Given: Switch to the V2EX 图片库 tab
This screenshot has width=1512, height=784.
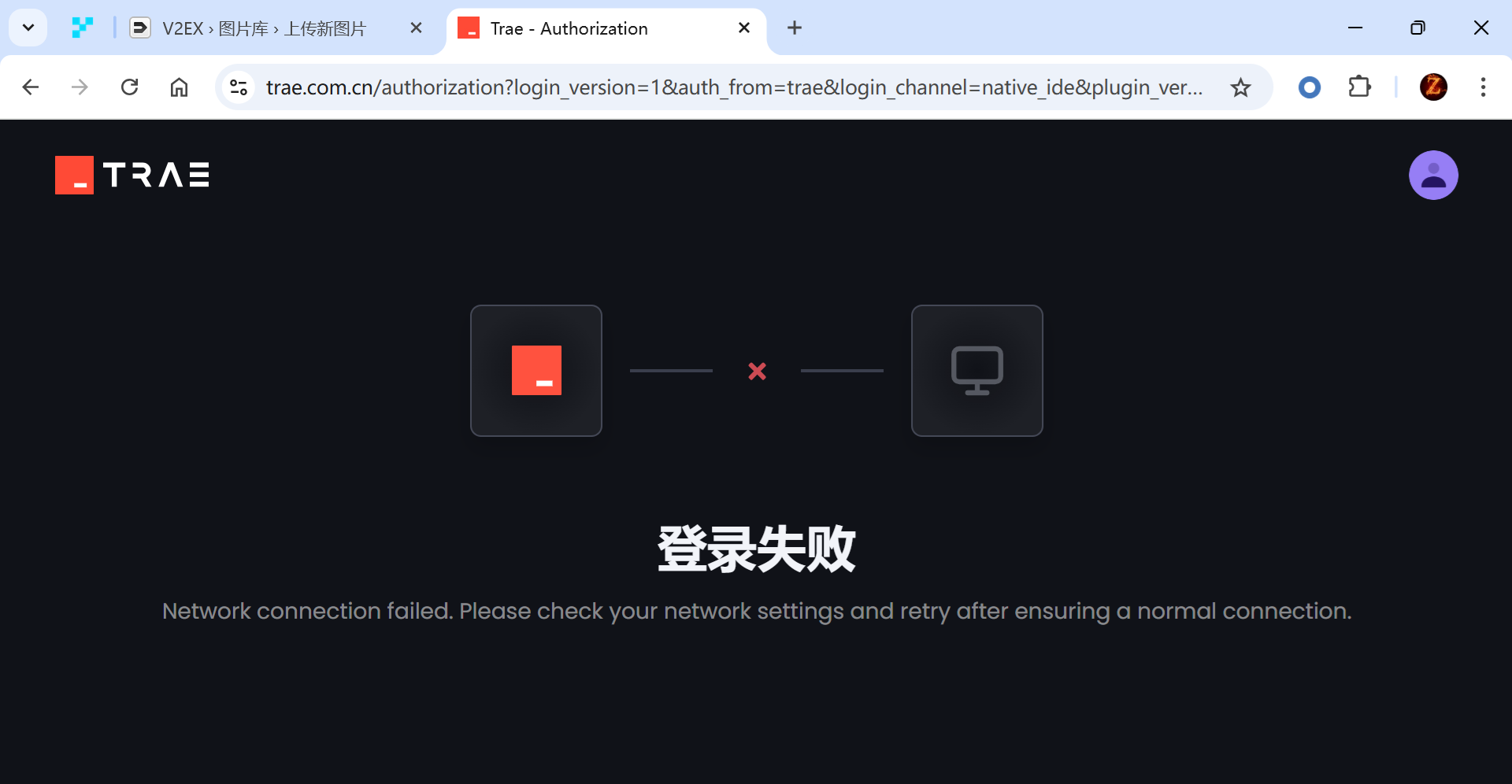Looking at the screenshot, I should pos(265,28).
